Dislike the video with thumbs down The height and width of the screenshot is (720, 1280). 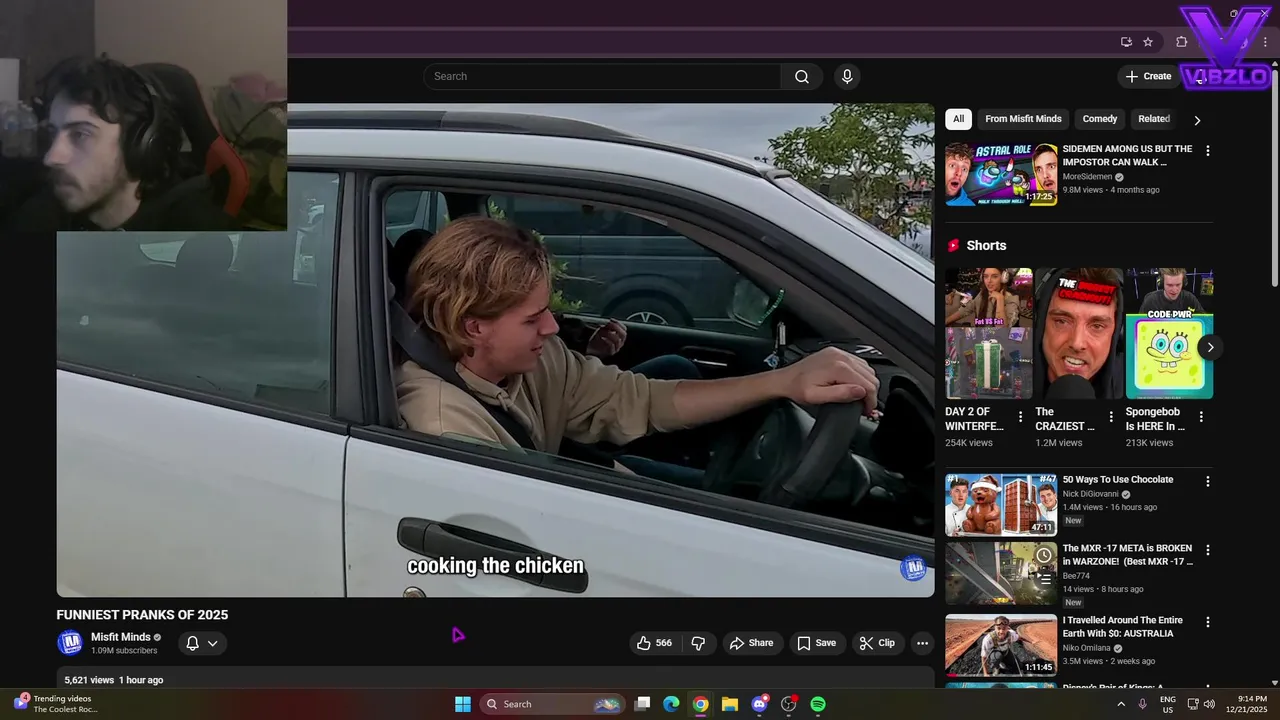pyautogui.click(x=699, y=643)
